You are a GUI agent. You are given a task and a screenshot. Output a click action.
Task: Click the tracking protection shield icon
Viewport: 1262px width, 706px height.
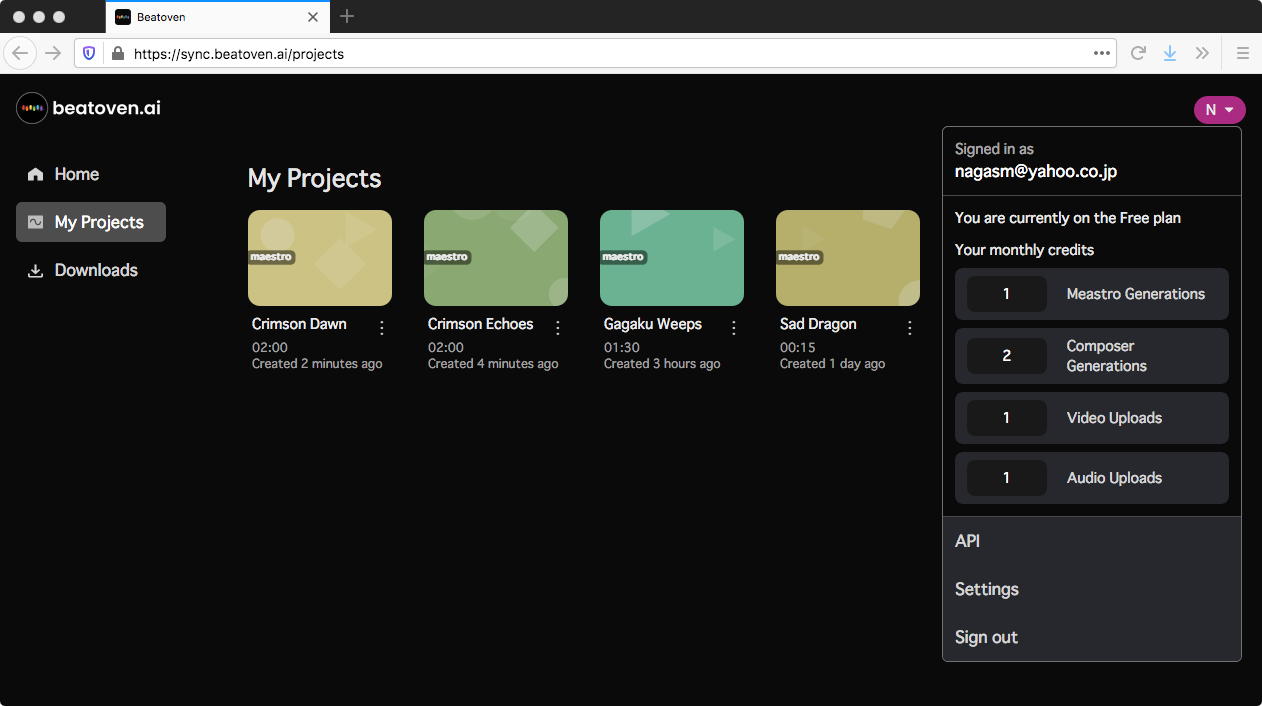tap(89, 54)
